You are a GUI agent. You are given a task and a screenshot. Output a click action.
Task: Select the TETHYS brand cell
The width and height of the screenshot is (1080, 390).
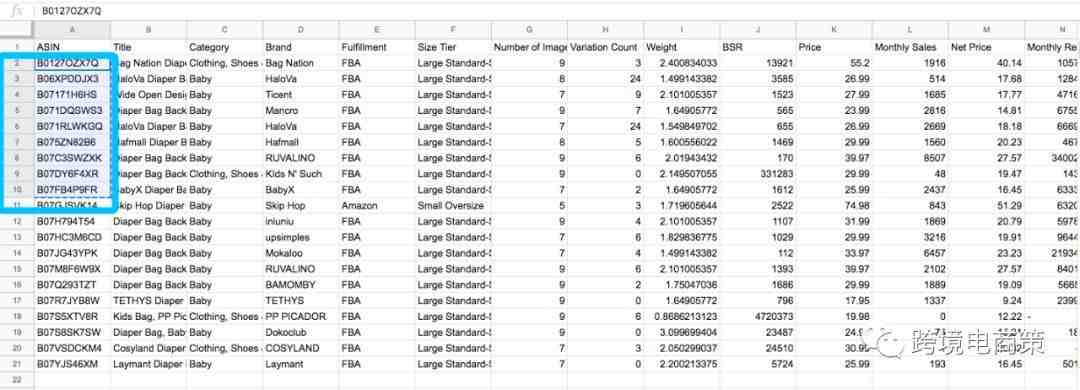point(301,300)
